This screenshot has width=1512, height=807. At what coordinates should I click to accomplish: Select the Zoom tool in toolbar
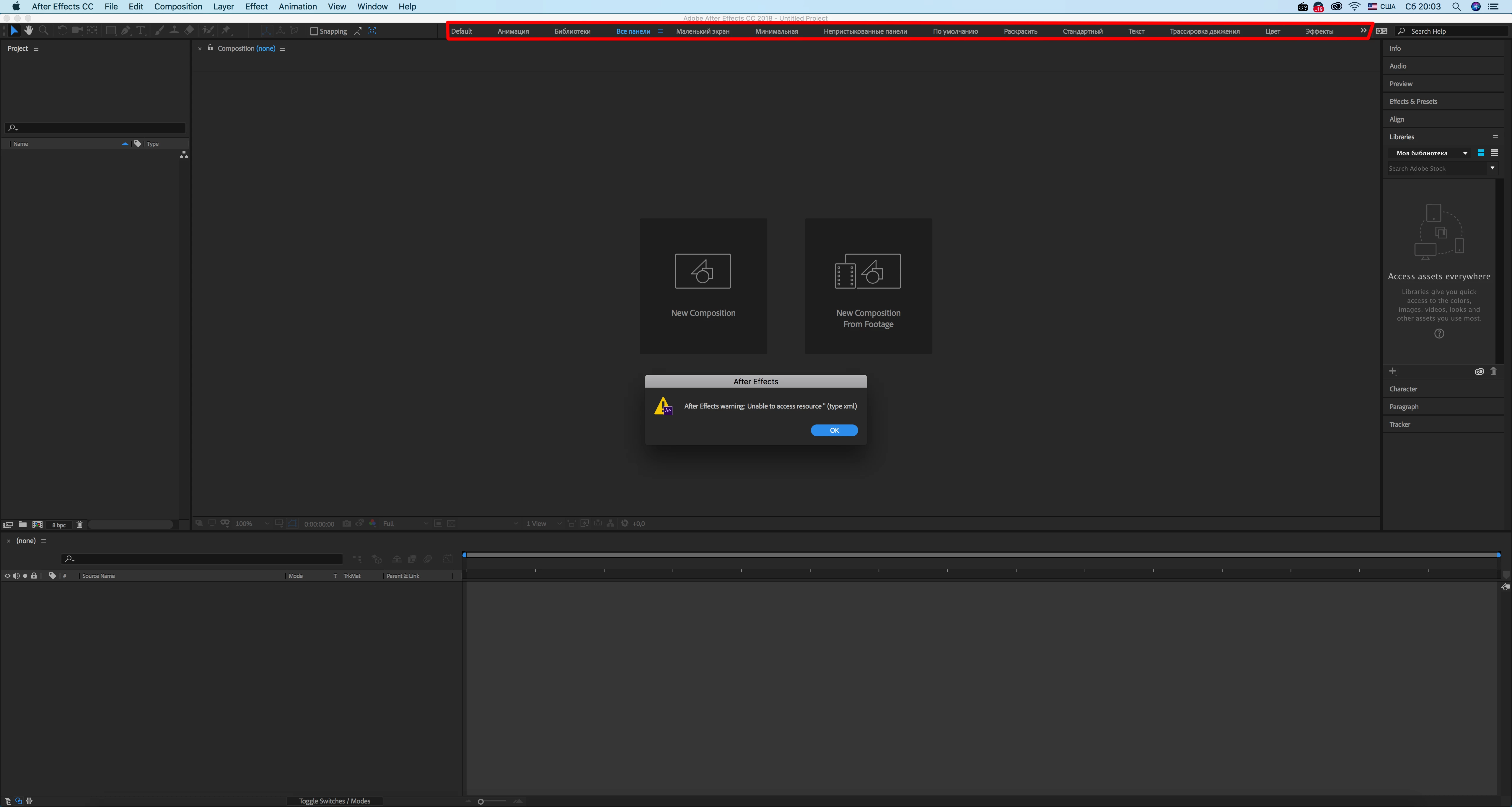pos(43,30)
